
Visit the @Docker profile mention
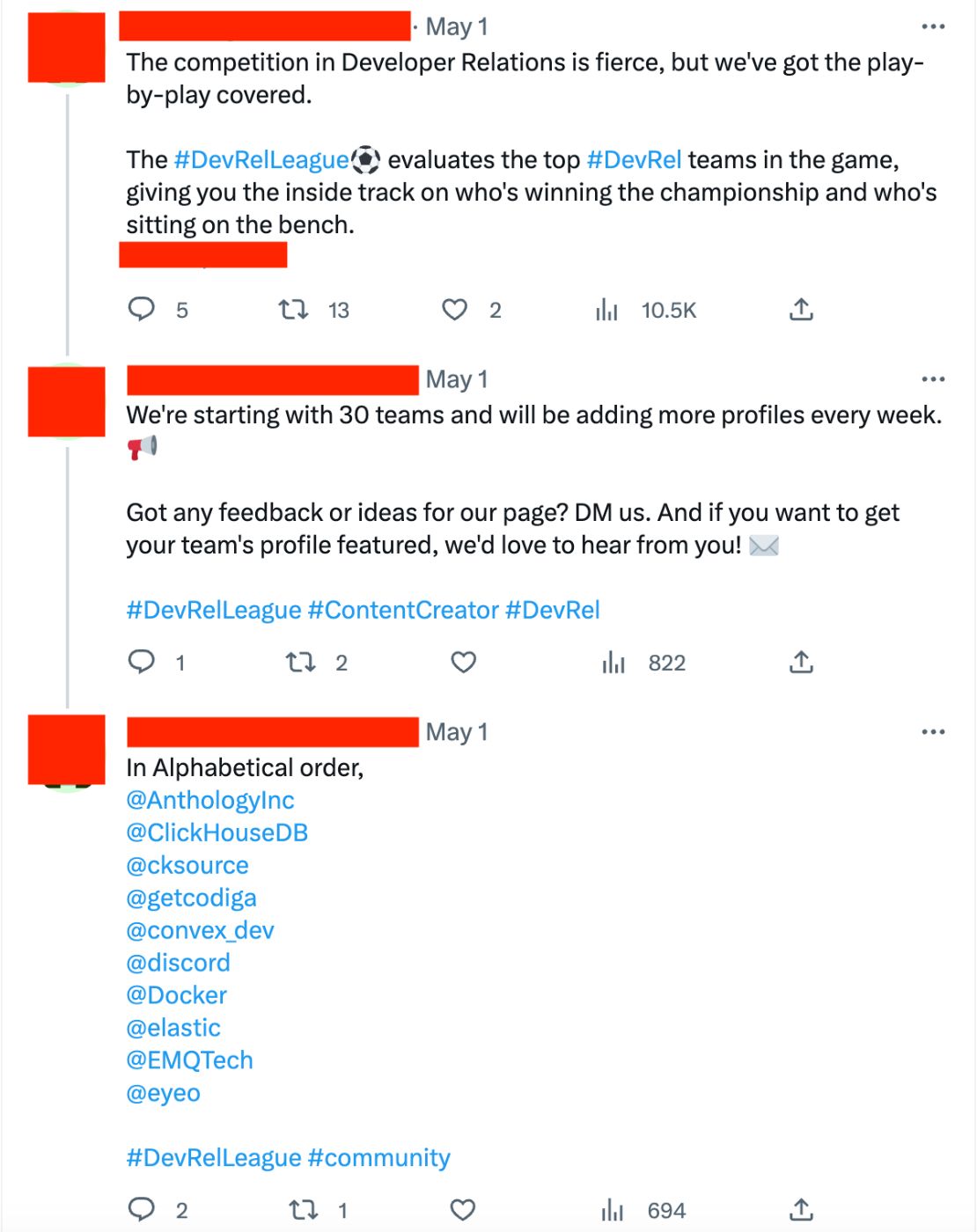coord(177,995)
